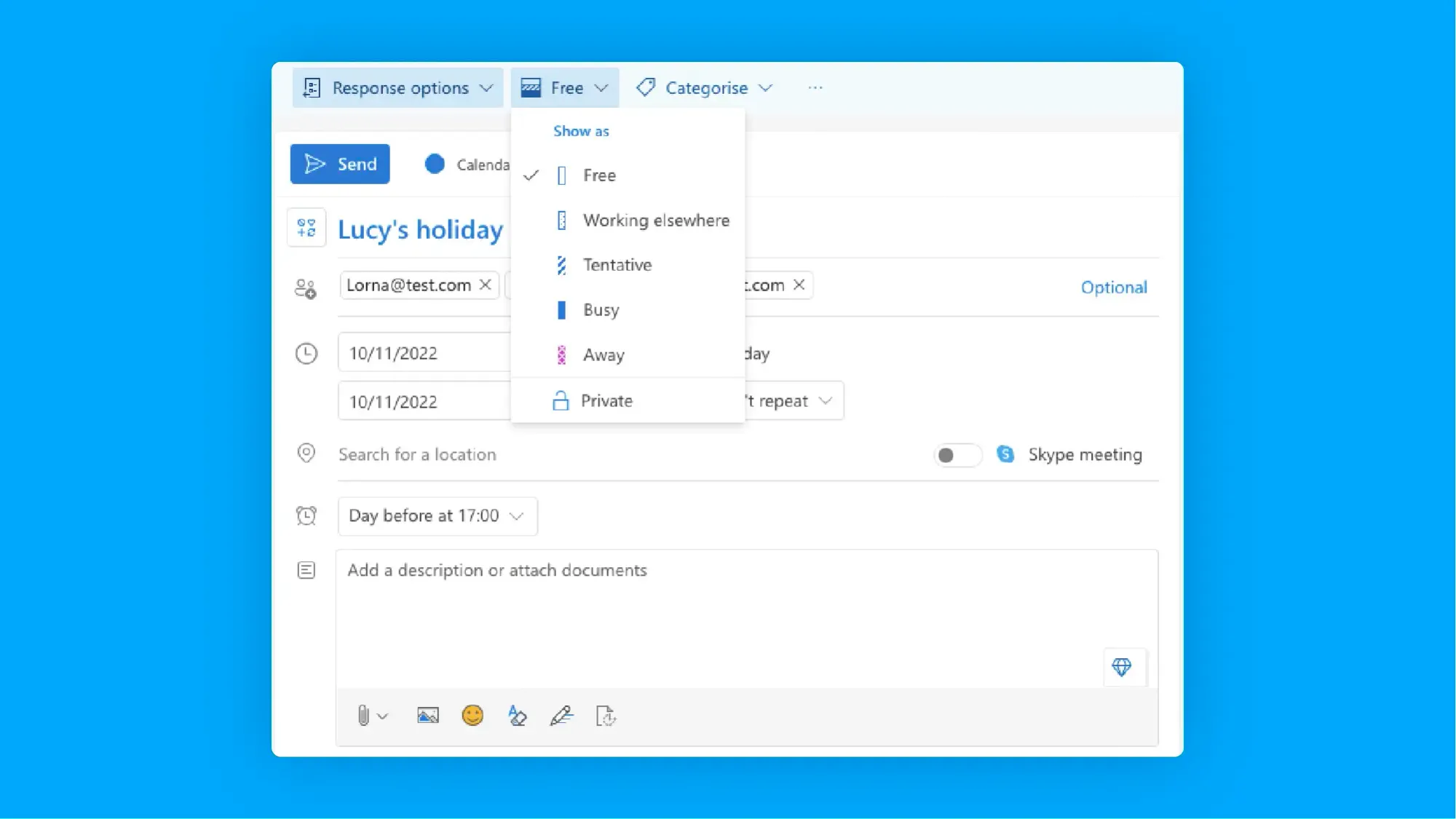The image size is (1456, 819).
Task: Click the export/share icon
Action: [x=605, y=715]
